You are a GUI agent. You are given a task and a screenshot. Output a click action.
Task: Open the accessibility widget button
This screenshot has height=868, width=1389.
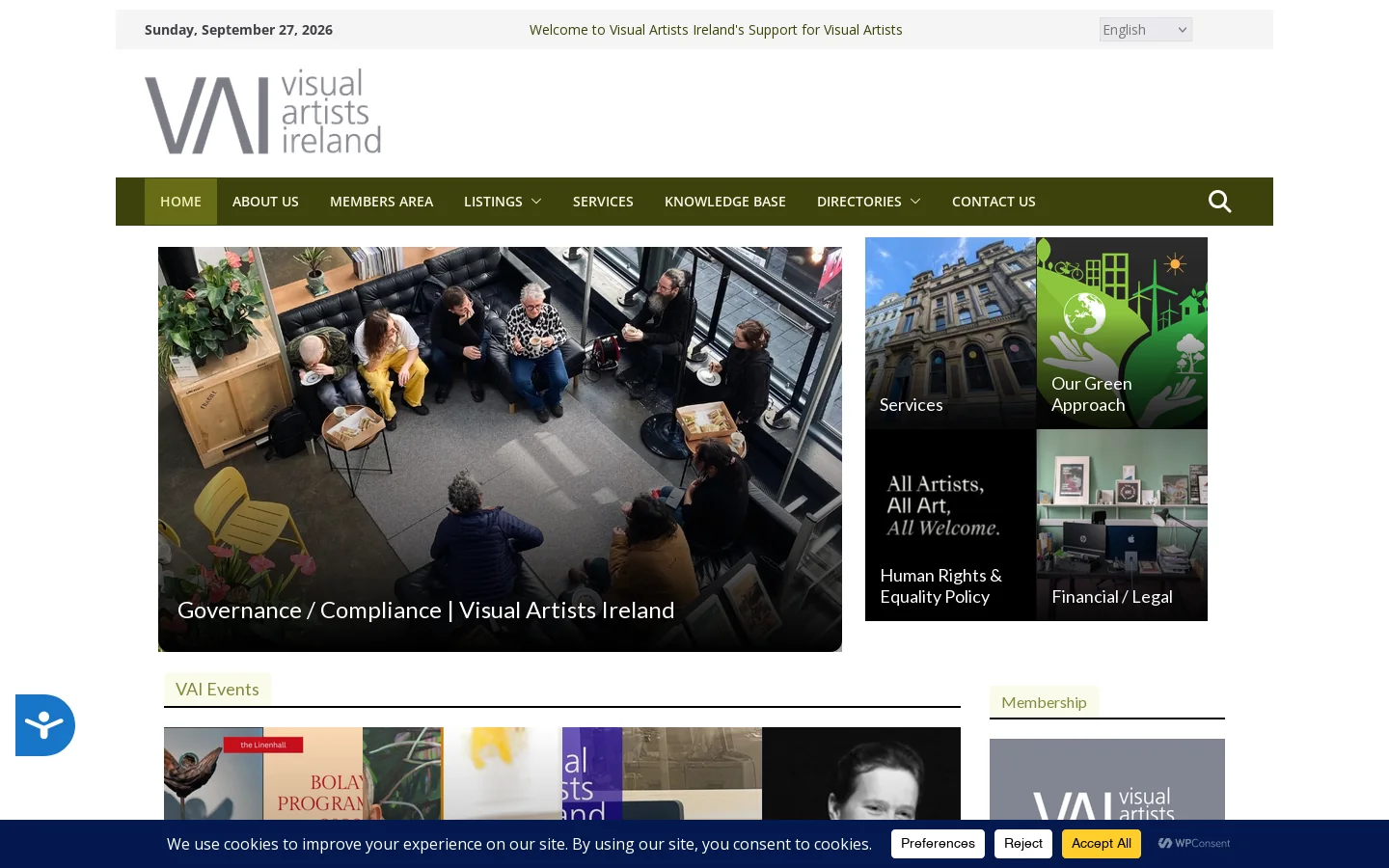[x=44, y=725]
